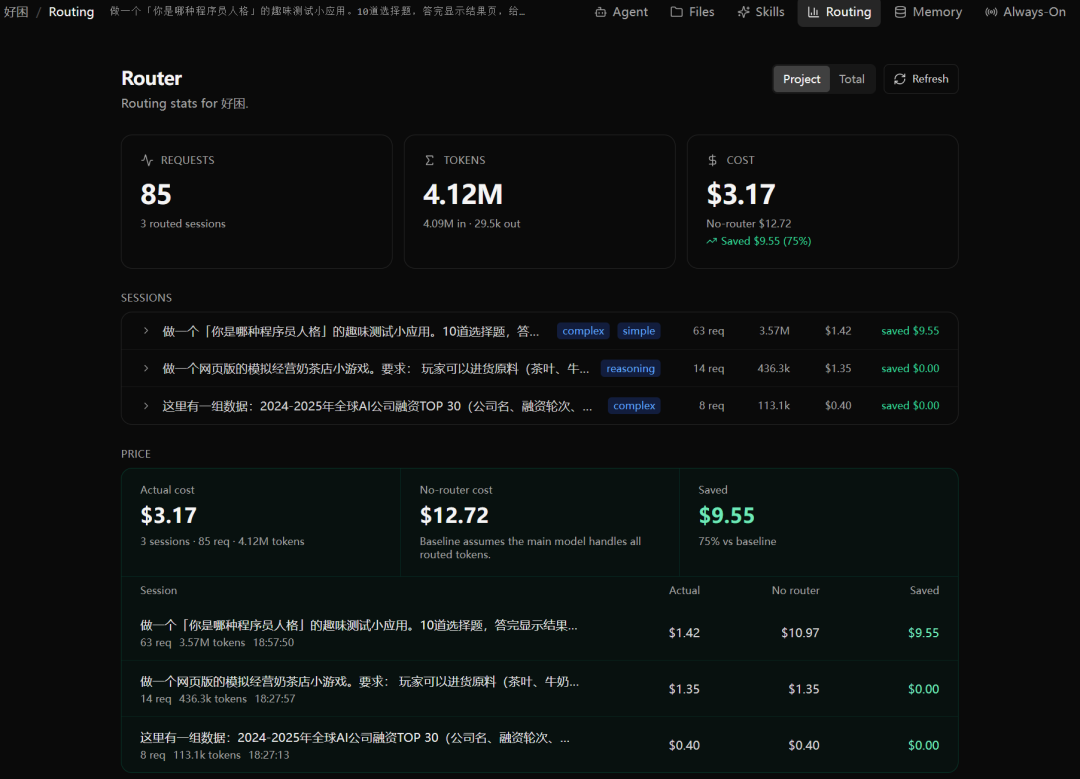Image resolution: width=1080 pixels, height=779 pixels.
Task: Select the Routing tab
Action: [x=839, y=12]
